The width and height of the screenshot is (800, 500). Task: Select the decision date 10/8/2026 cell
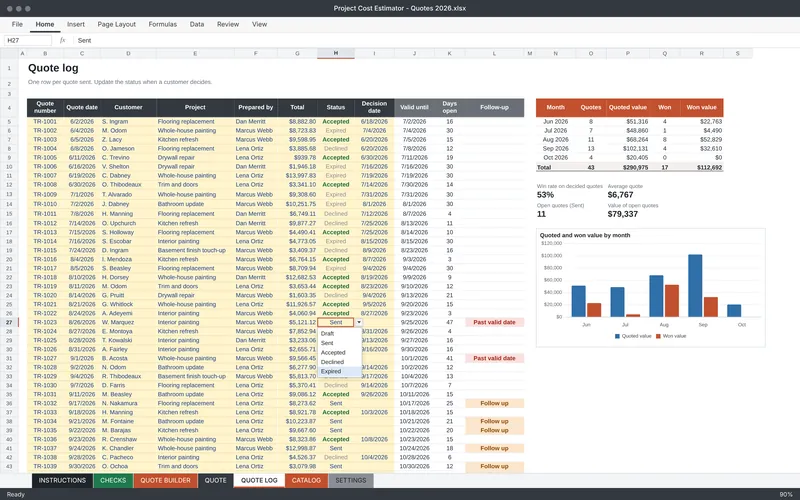[374, 439]
